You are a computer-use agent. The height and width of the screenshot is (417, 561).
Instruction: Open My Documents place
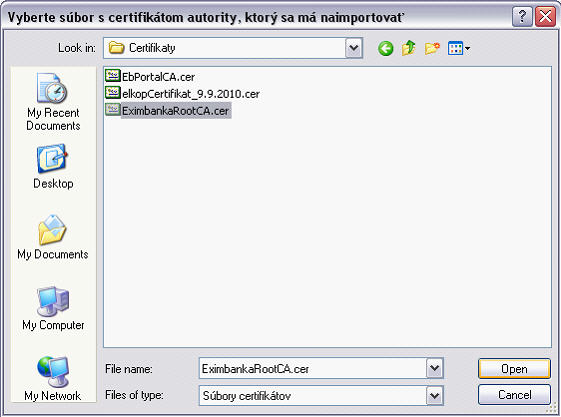pyautogui.click(x=53, y=237)
